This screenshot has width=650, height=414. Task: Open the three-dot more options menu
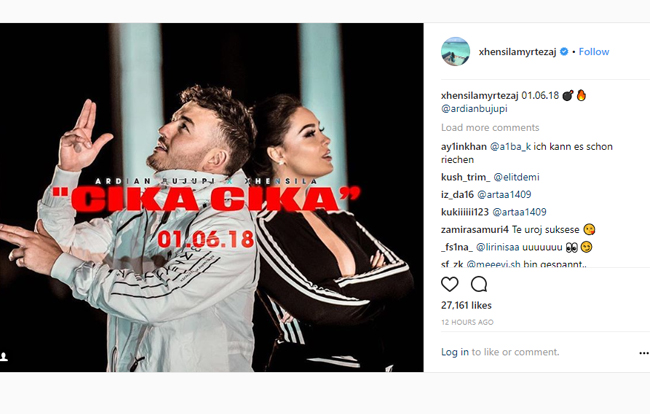click(644, 353)
